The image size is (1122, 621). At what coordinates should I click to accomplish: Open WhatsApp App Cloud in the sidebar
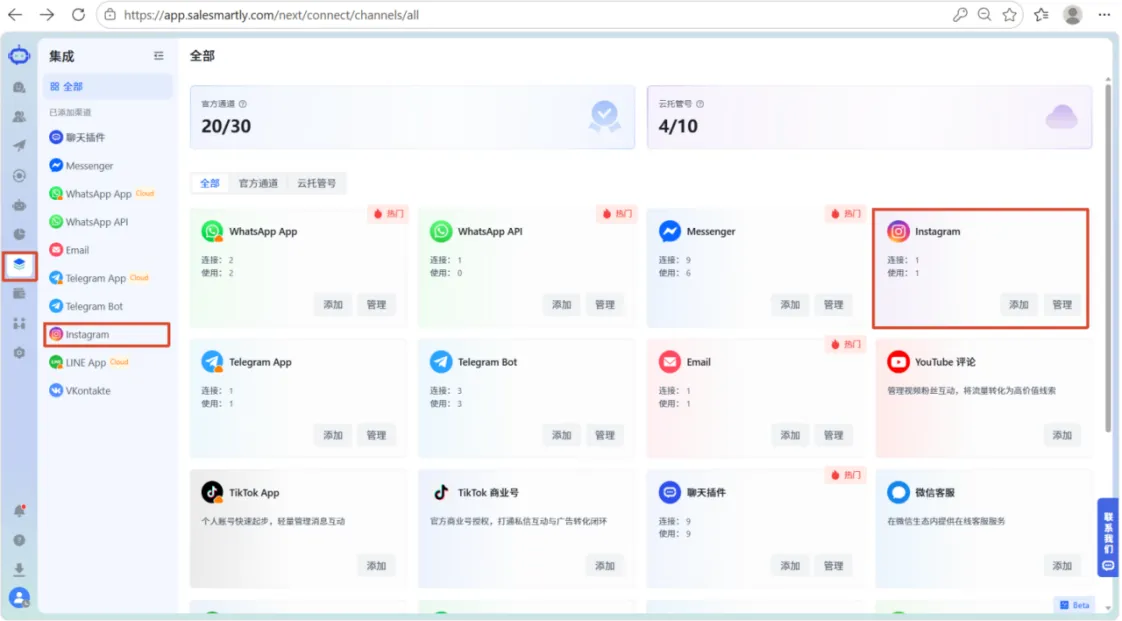coord(107,194)
